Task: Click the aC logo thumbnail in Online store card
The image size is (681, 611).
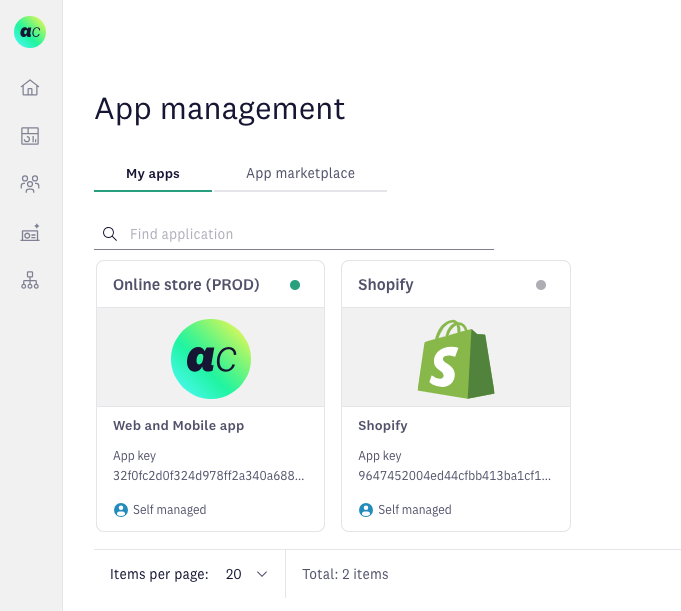Action: tap(211, 359)
